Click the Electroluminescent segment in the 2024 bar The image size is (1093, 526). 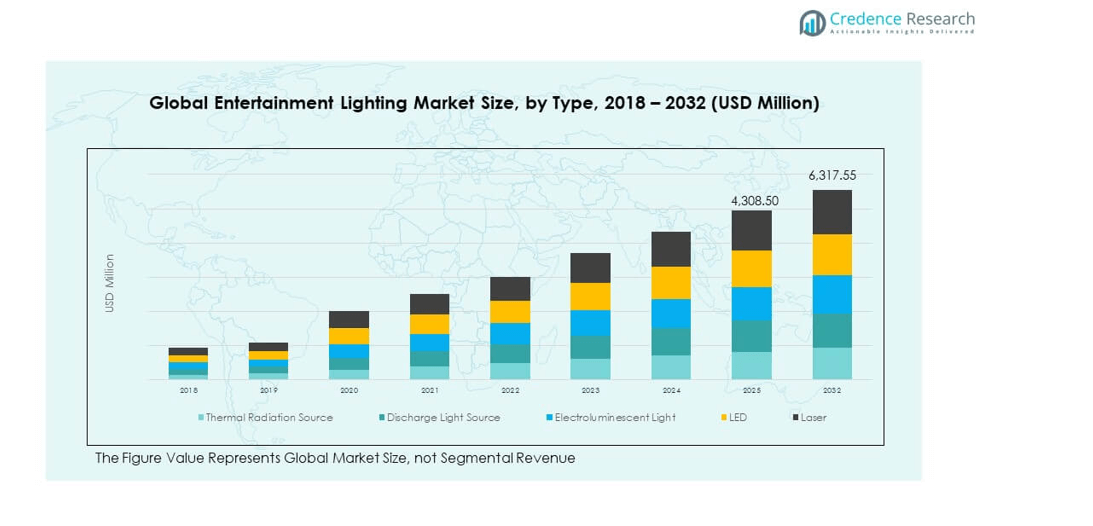pos(671,313)
